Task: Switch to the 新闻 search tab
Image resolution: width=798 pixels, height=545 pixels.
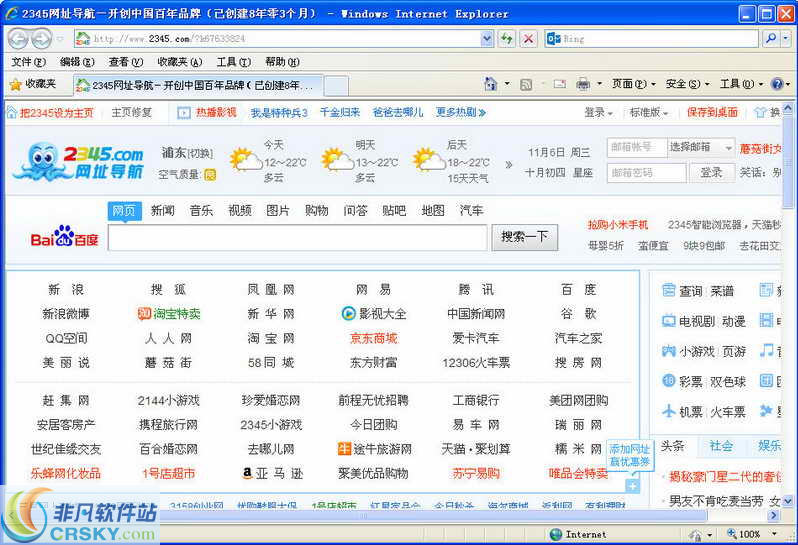Action: (x=163, y=211)
